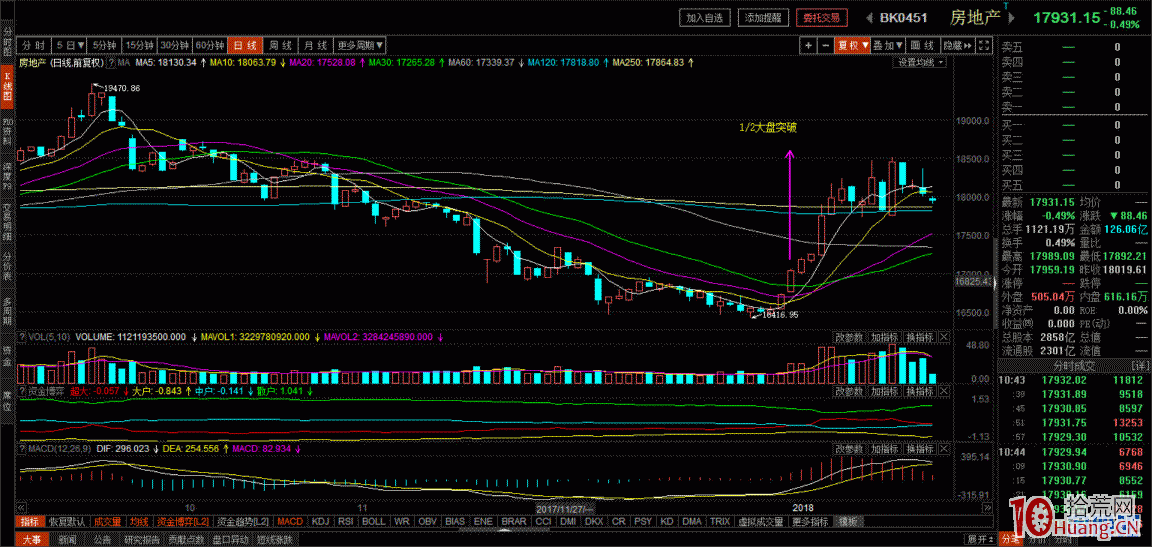Toggle the 画线 drawing tool
Viewport: 1152px width, 547px height.
click(x=922, y=46)
